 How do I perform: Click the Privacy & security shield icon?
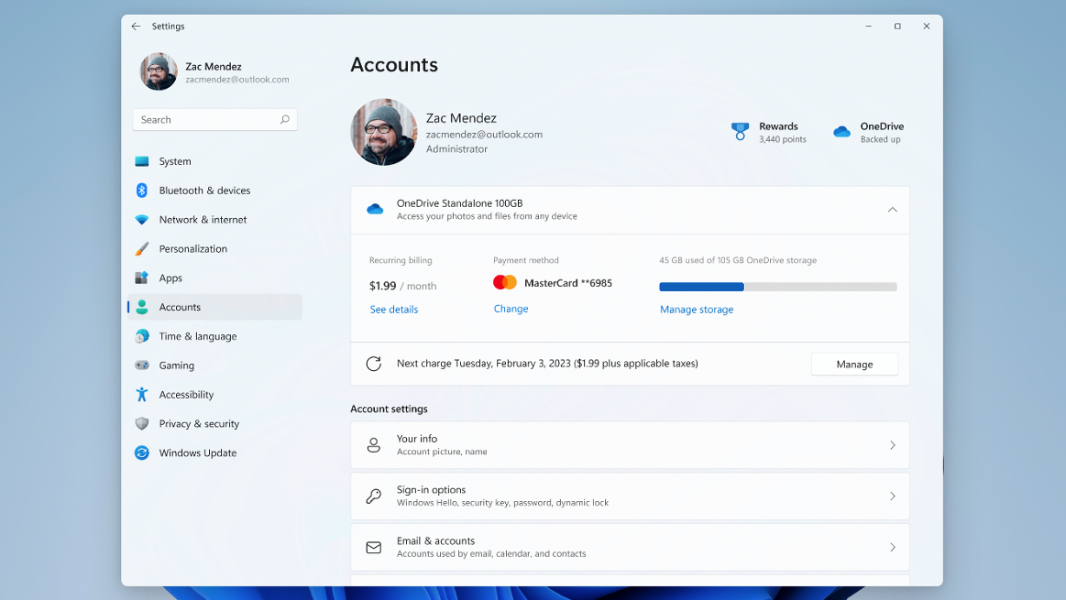click(142, 424)
